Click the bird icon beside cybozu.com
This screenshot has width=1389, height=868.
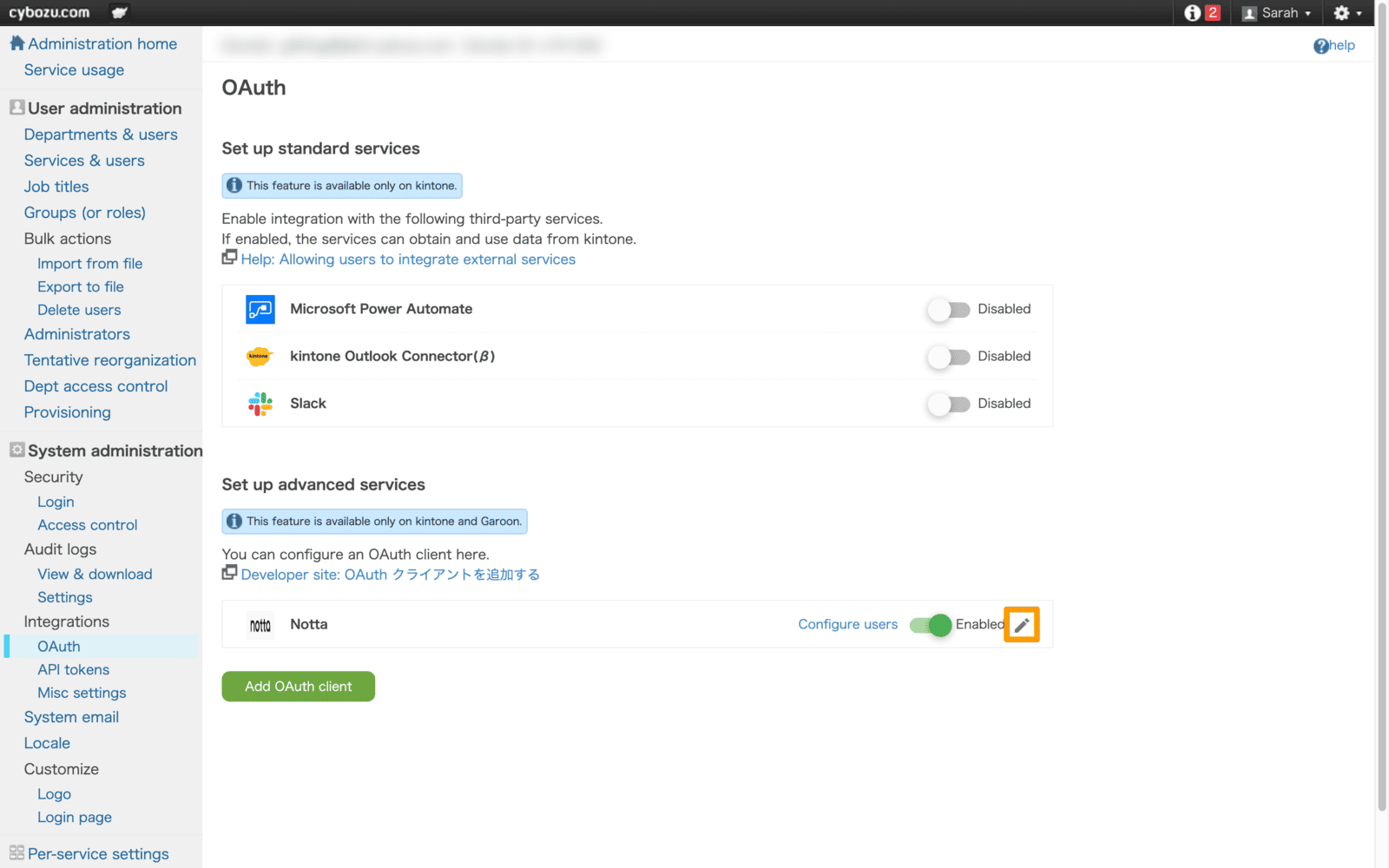click(120, 12)
